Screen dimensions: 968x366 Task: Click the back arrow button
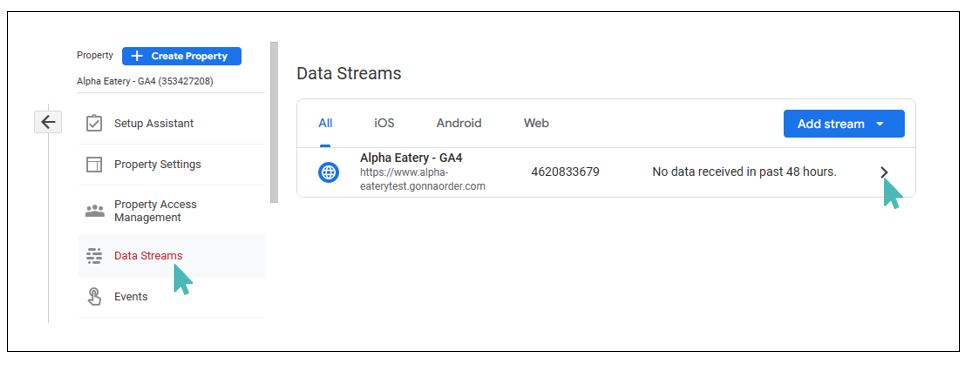(48, 122)
